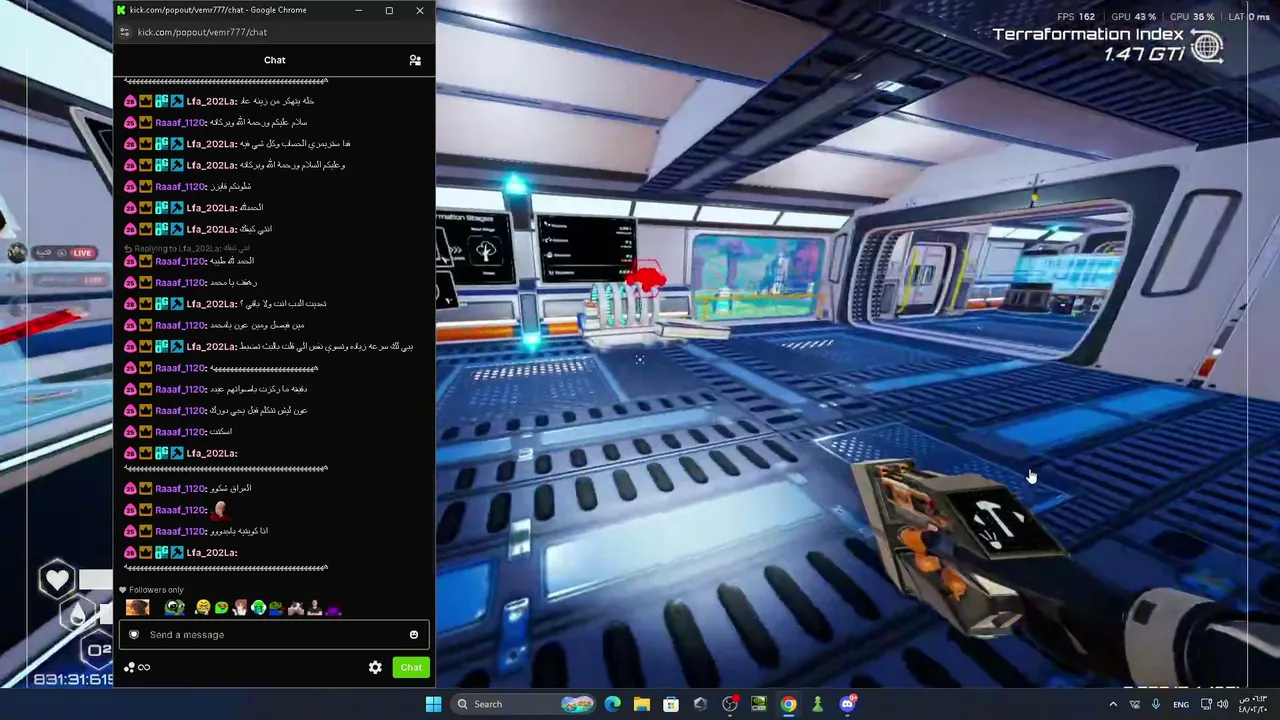
Task: Click the microphone icon in the system tray
Action: click(x=1156, y=704)
